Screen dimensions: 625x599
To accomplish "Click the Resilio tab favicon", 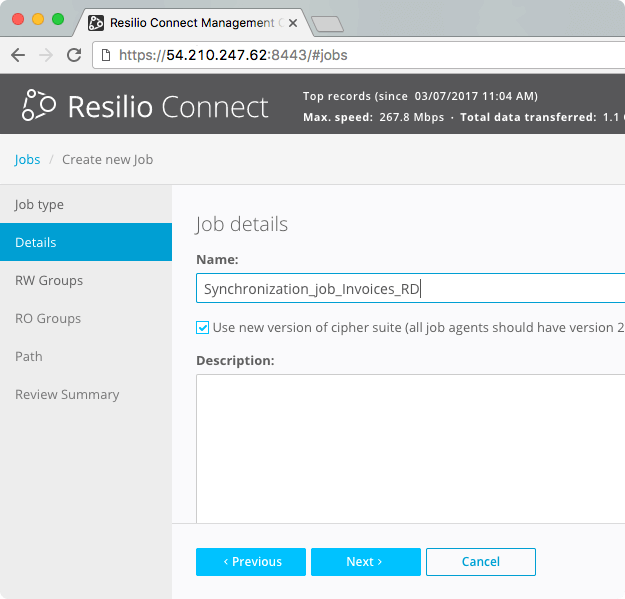I will pyautogui.click(x=96, y=23).
